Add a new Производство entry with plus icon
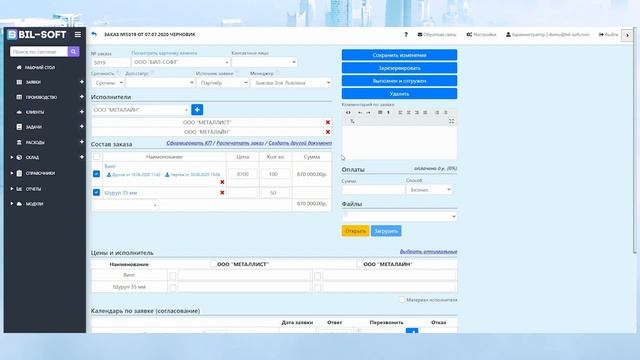This screenshot has height=360, width=640. [82, 97]
